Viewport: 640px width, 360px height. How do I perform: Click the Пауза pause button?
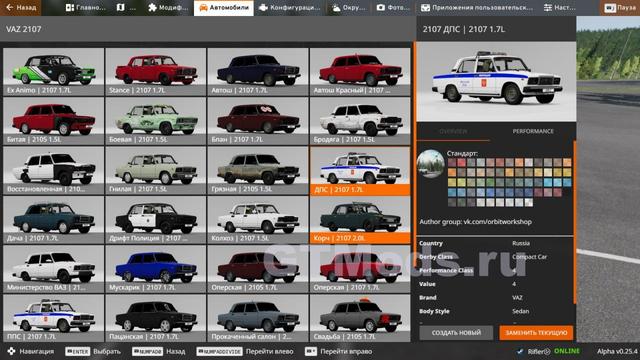point(620,8)
